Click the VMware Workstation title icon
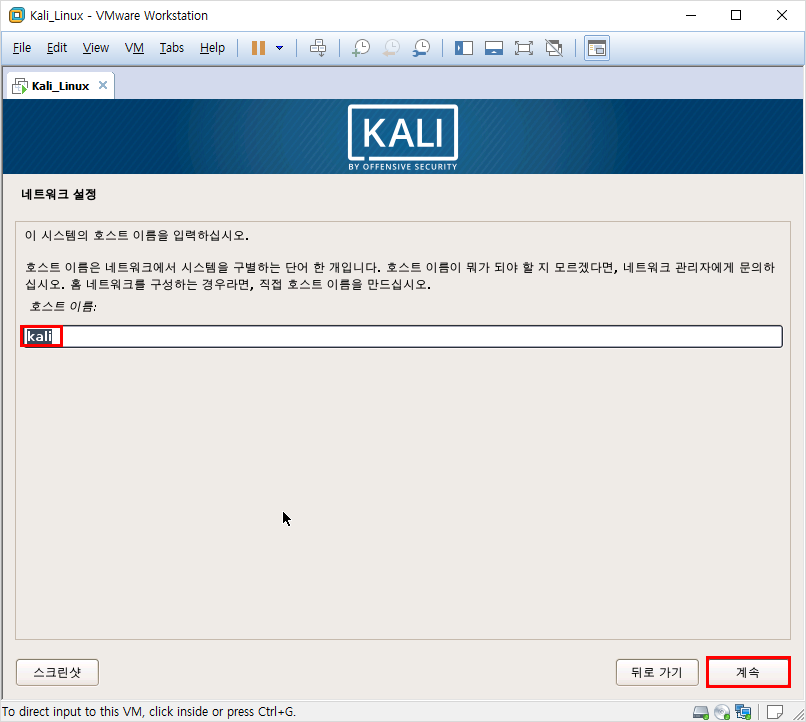The image size is (806, 722). click(16, 15)
